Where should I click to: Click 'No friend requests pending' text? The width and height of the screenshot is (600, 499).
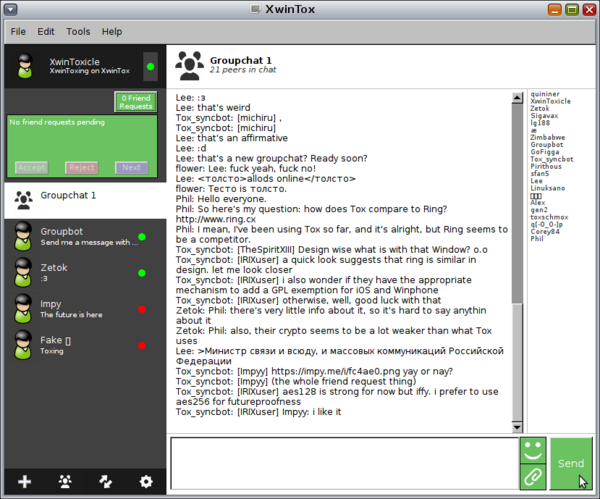coord(57,122)
